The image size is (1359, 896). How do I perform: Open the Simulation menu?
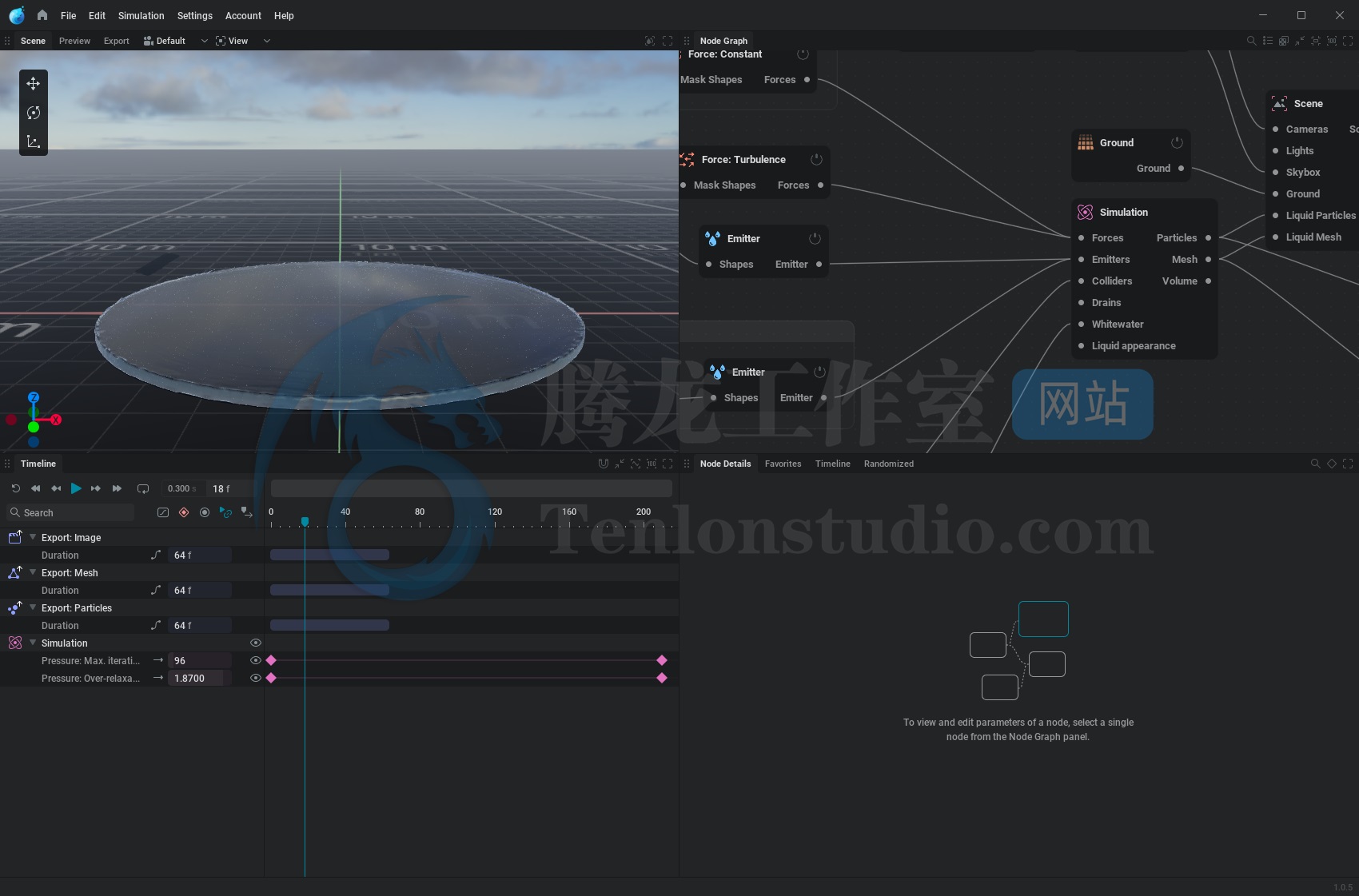(141, 15)
